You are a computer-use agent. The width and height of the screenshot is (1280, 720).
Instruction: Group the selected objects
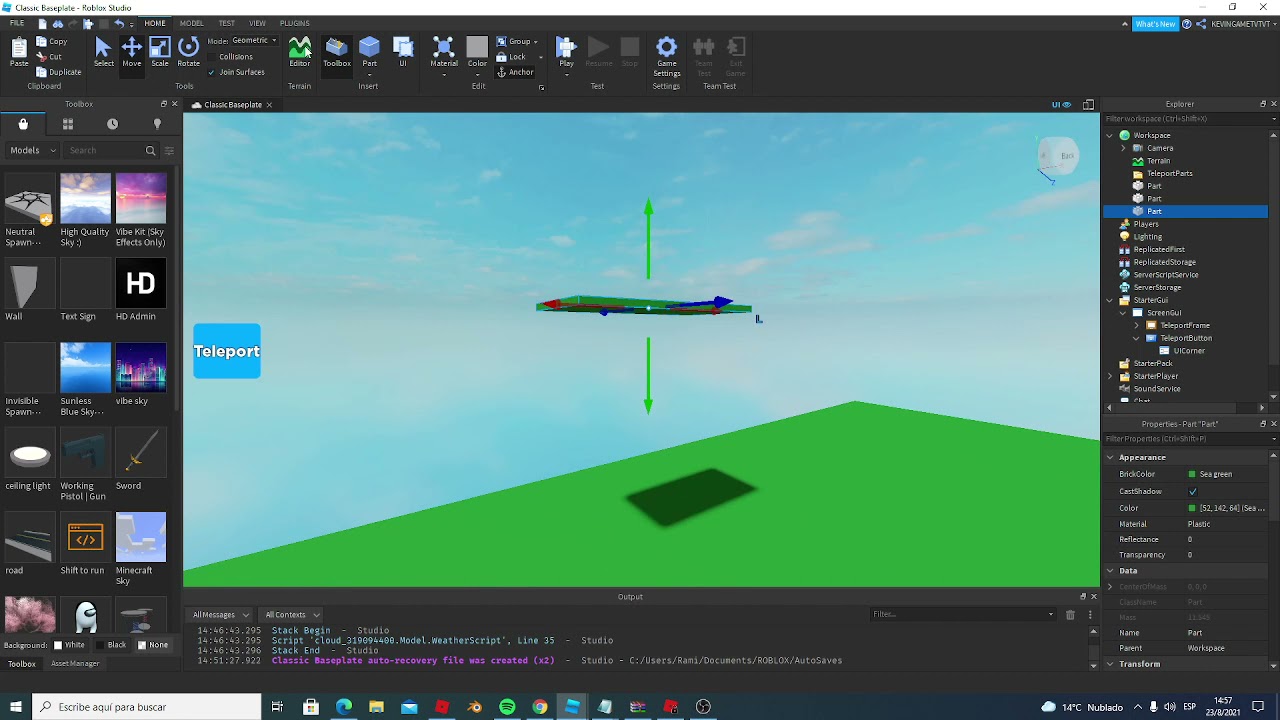tap(514, 42)
